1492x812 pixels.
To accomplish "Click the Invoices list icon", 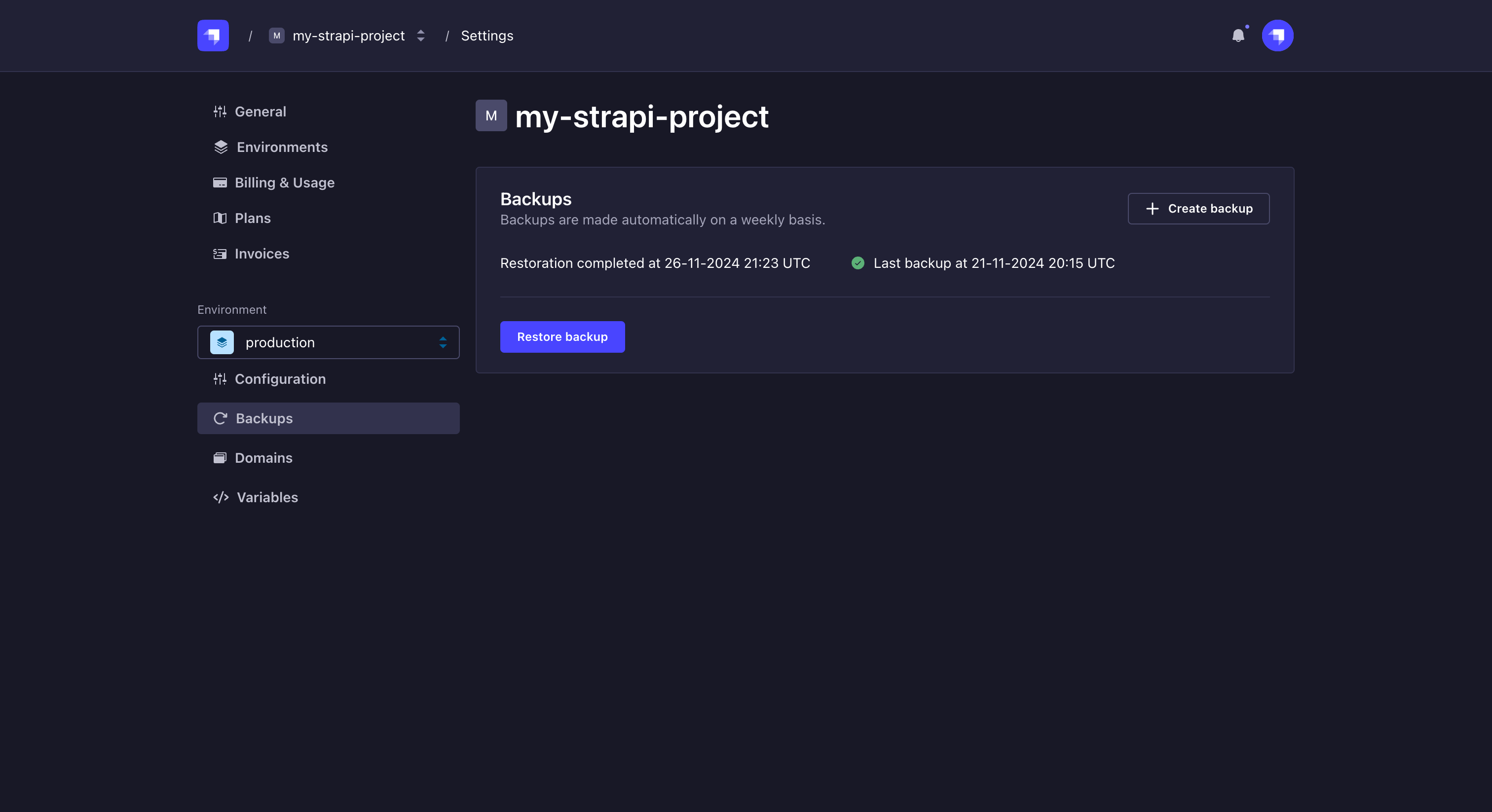I will point(220,254).
